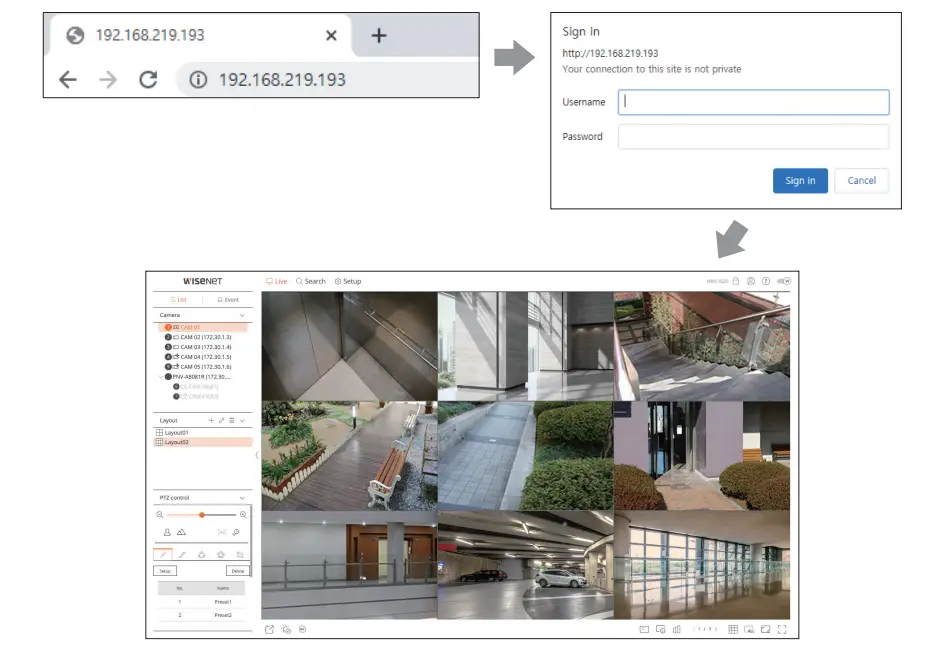Select the elevator interior camera tile
Screen dimensions: 931x666
pos(350,346)
